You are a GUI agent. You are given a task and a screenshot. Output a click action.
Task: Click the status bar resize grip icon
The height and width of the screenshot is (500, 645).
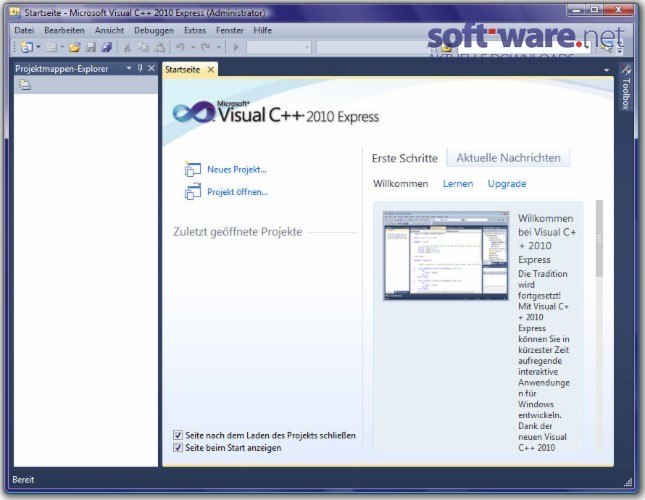point(628,482)
